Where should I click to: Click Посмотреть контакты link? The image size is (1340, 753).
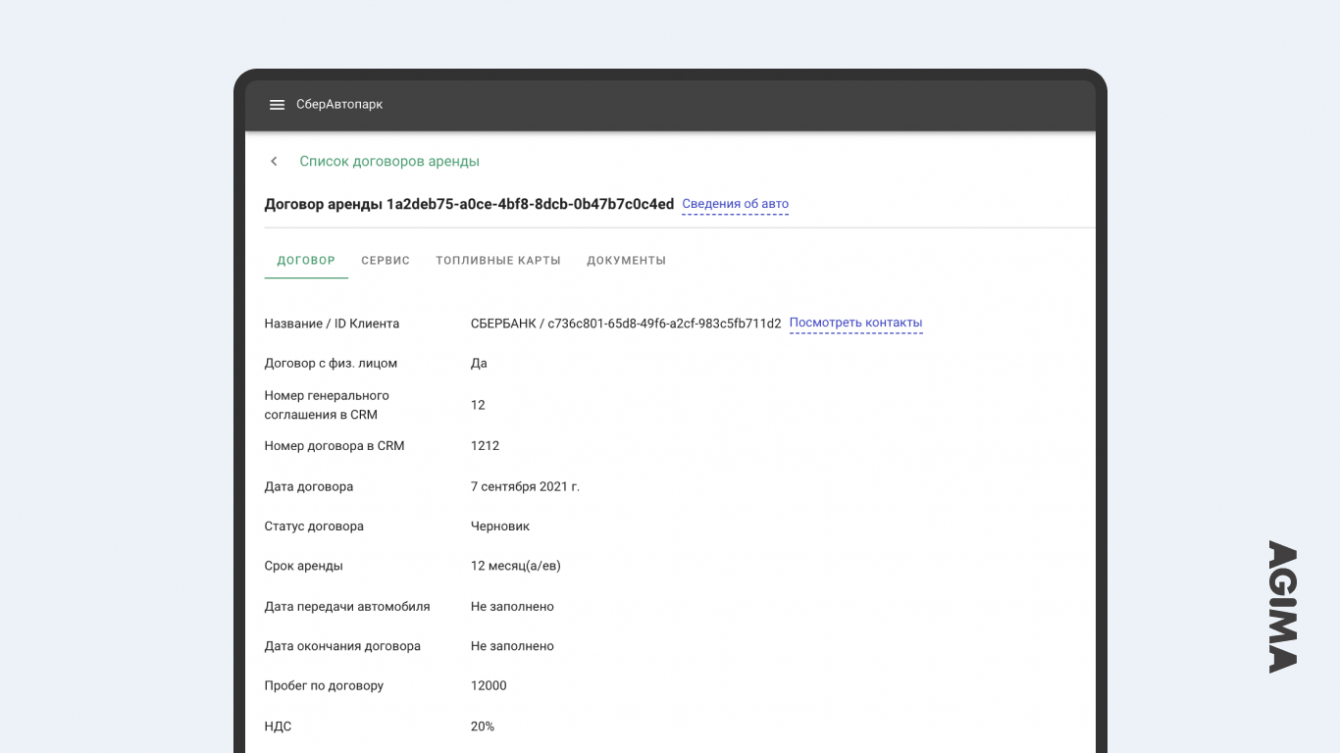click(855, 323)
